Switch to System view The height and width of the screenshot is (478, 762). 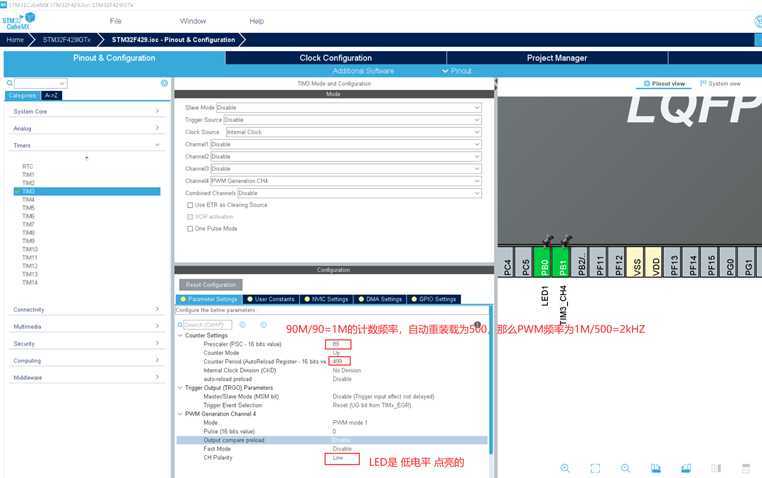pos(720,84)
